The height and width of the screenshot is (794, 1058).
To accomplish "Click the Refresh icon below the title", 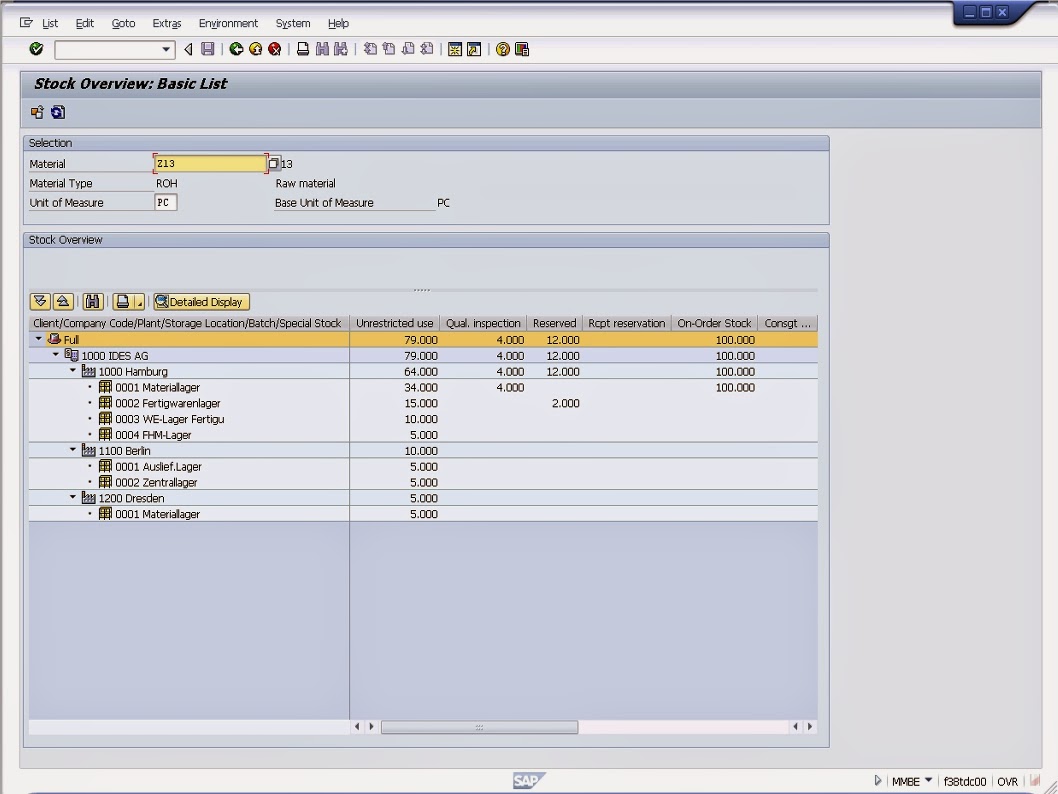I will click(x=58, y=113).
